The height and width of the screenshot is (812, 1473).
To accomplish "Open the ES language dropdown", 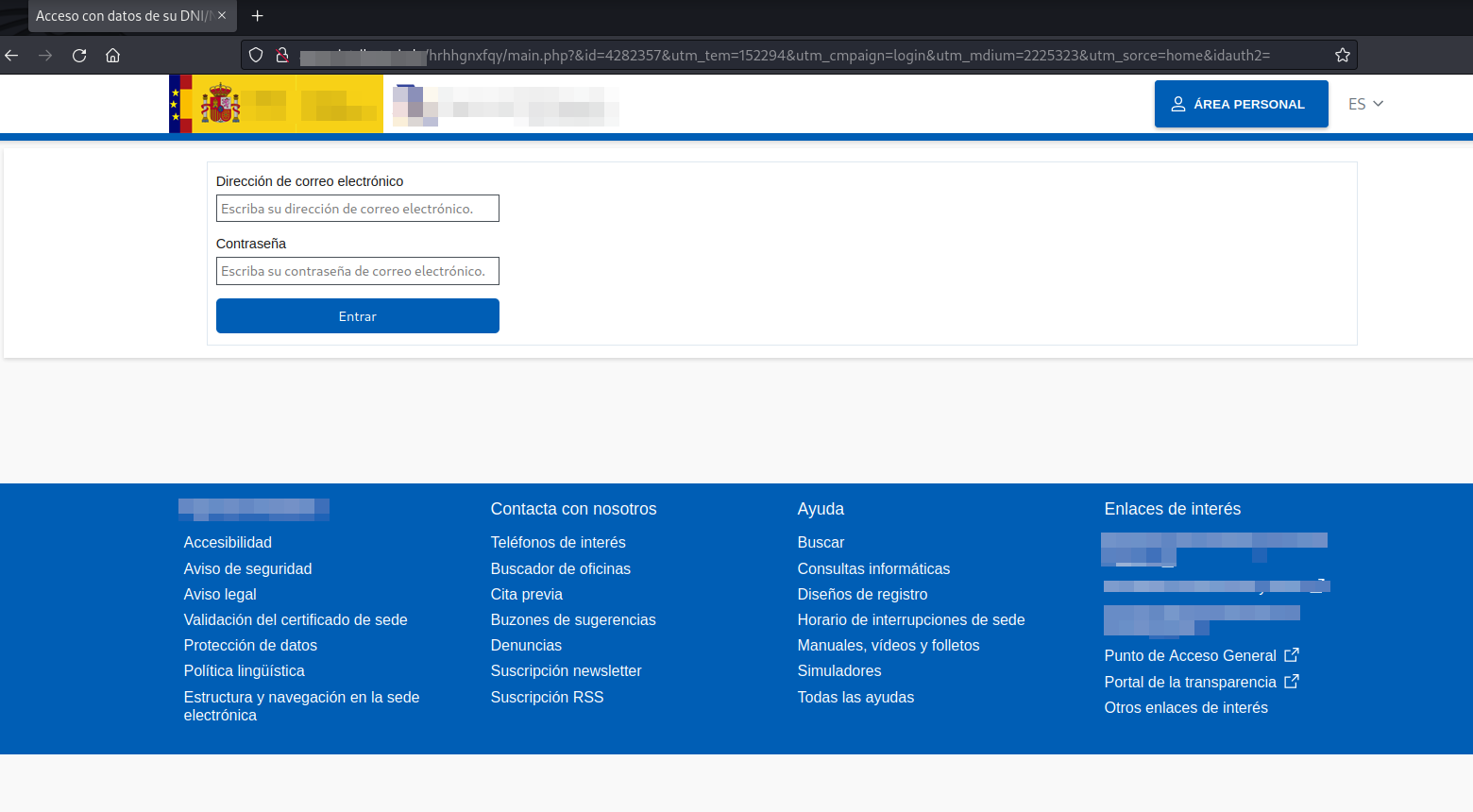I will click(1365, 104).
